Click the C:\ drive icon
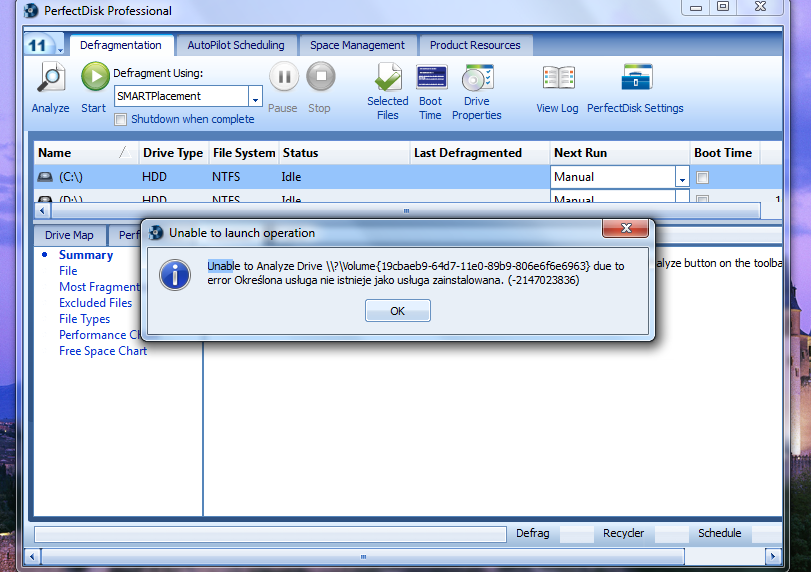 click(x=45, y=177)
